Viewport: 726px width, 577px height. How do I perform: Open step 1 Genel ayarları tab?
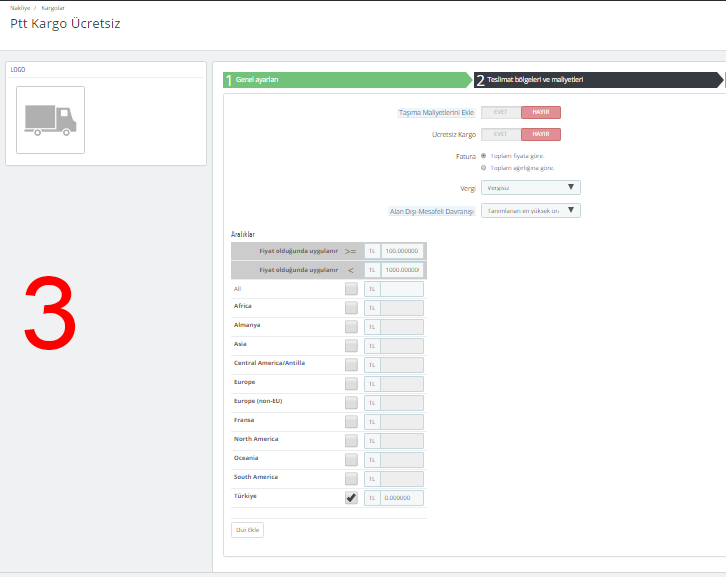(x=347, y=80)
